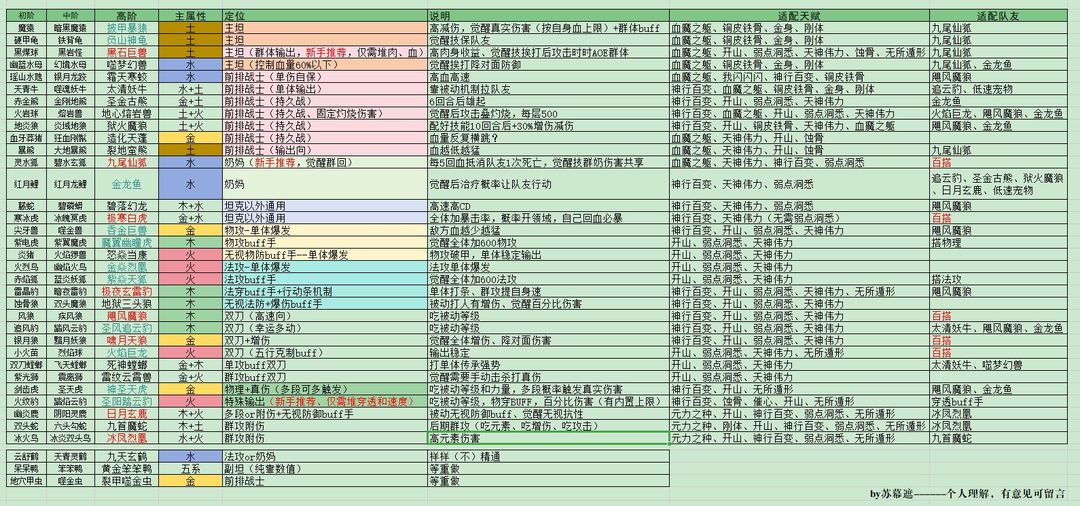Click the red 极夜玄雷豹 cell
The height and width of the screenshot is (506, 1080).
point(126,291)
